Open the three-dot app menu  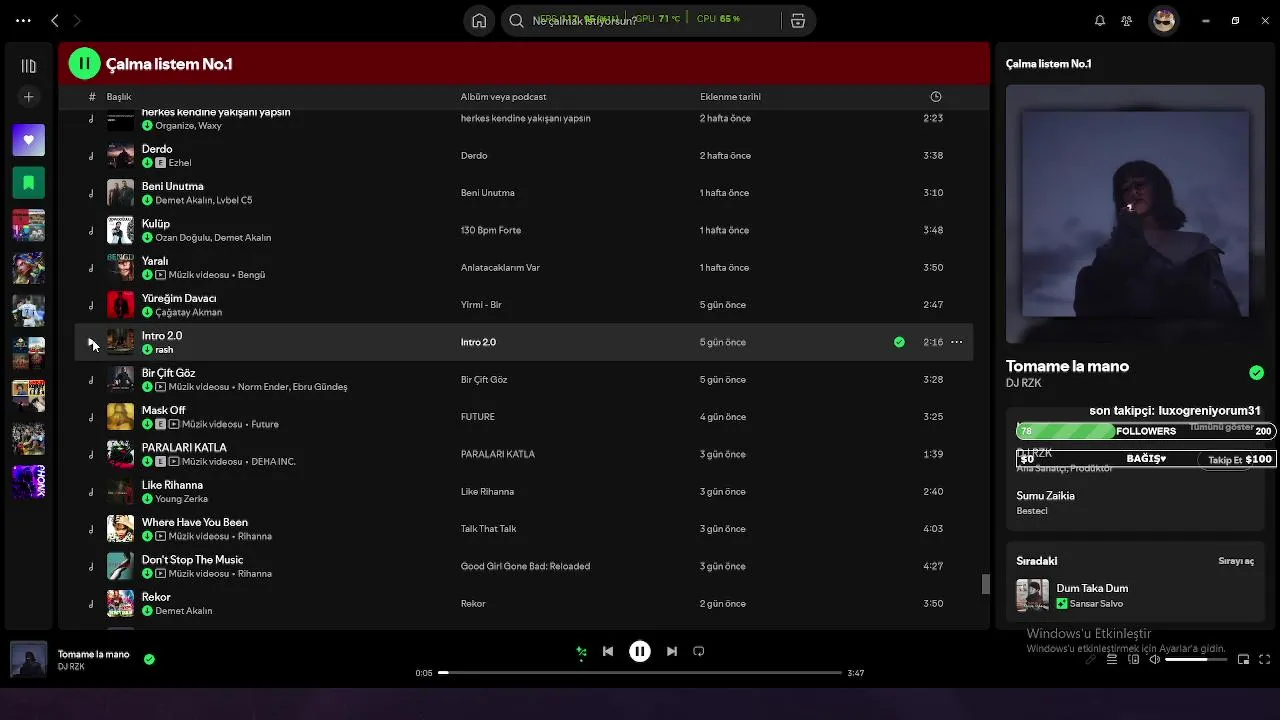(23, 20)
